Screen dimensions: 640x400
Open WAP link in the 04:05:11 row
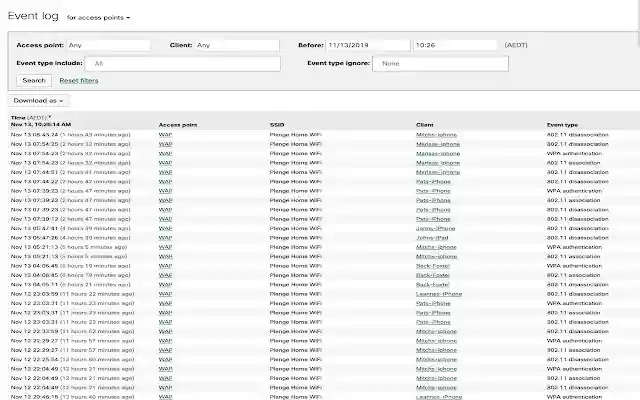165,284
